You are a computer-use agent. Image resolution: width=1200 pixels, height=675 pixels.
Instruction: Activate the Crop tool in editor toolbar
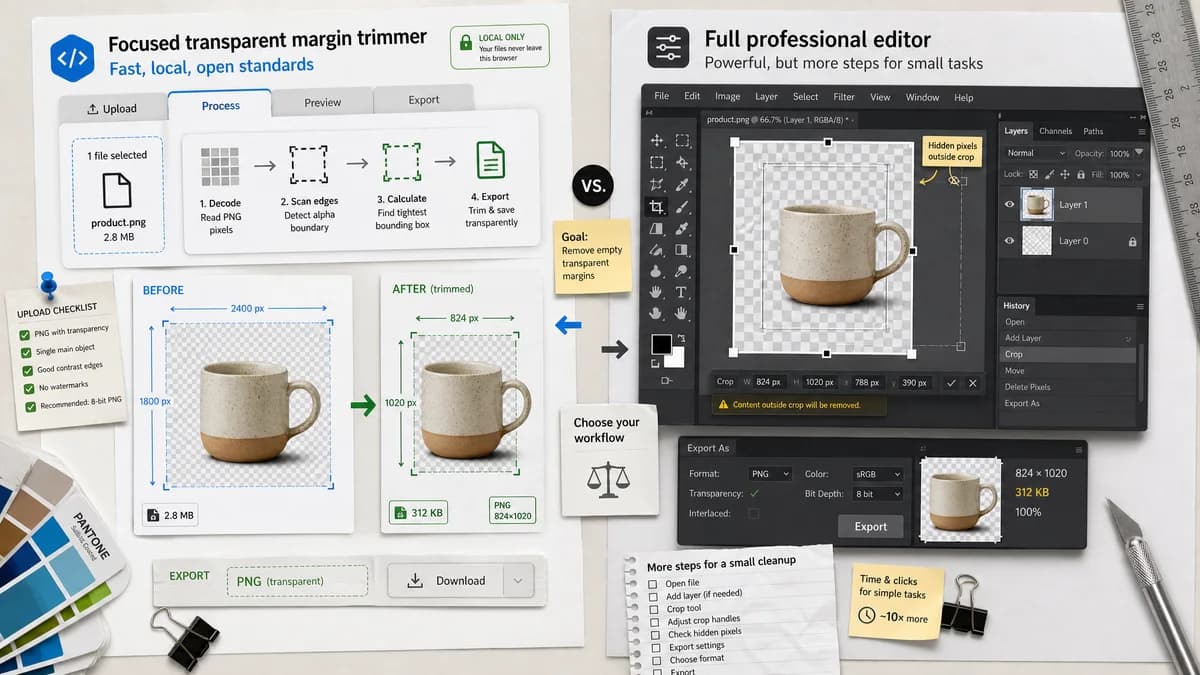click(657, 207)
